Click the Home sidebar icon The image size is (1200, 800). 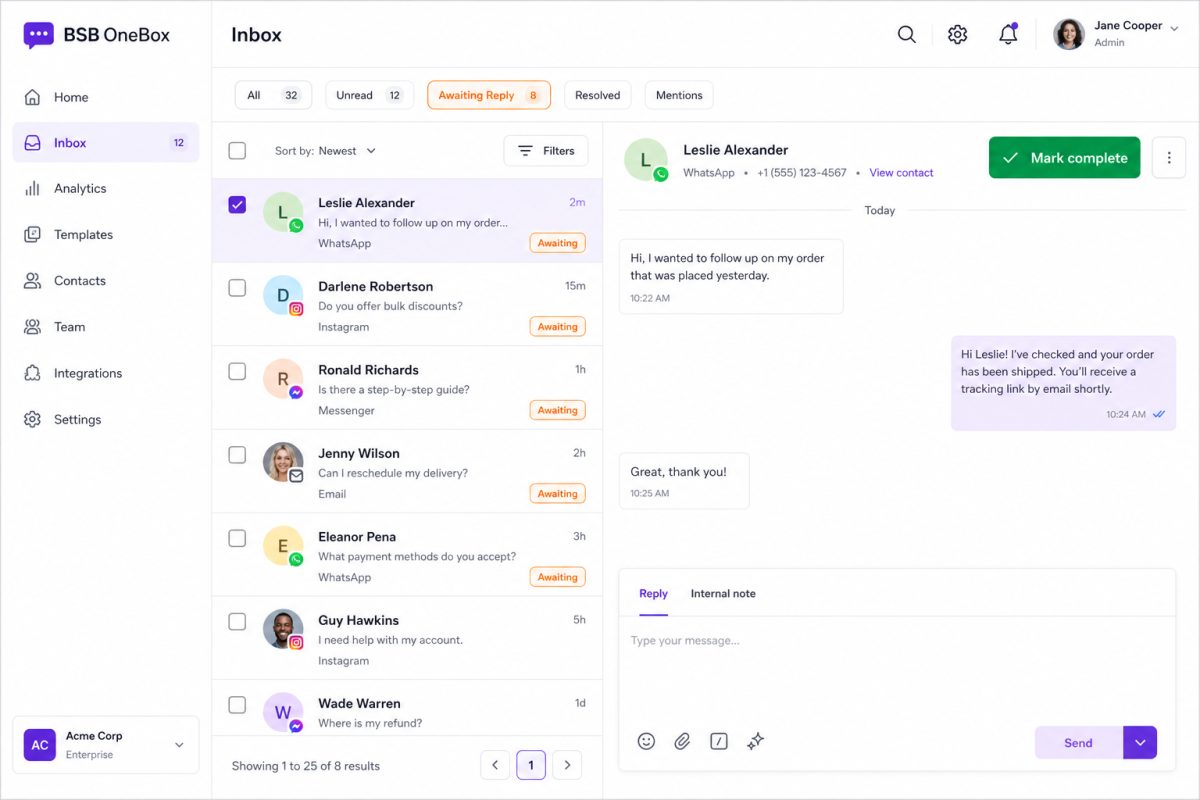32,97
